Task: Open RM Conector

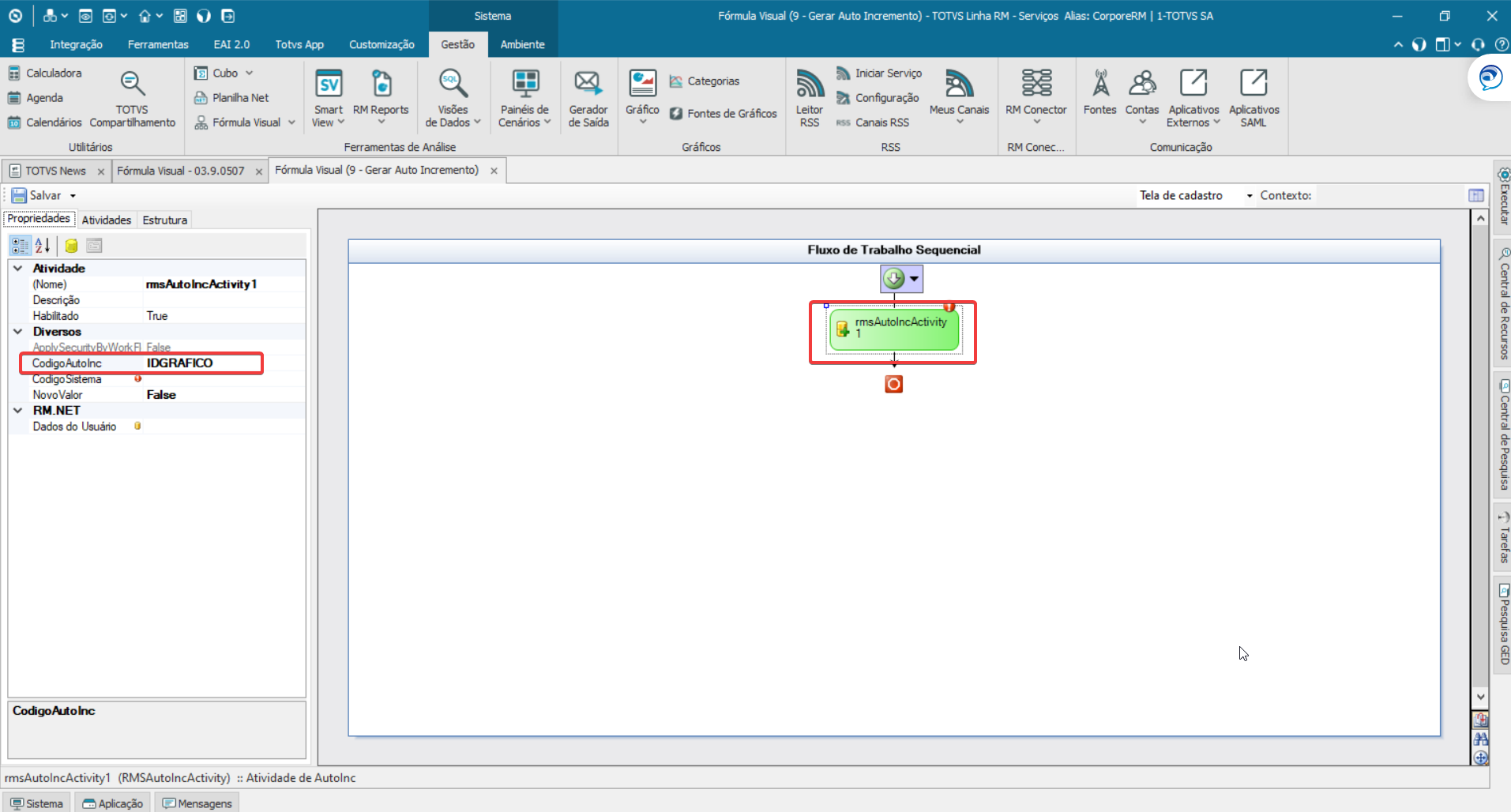Action: pyautogui.click(x=1036, y=97)
